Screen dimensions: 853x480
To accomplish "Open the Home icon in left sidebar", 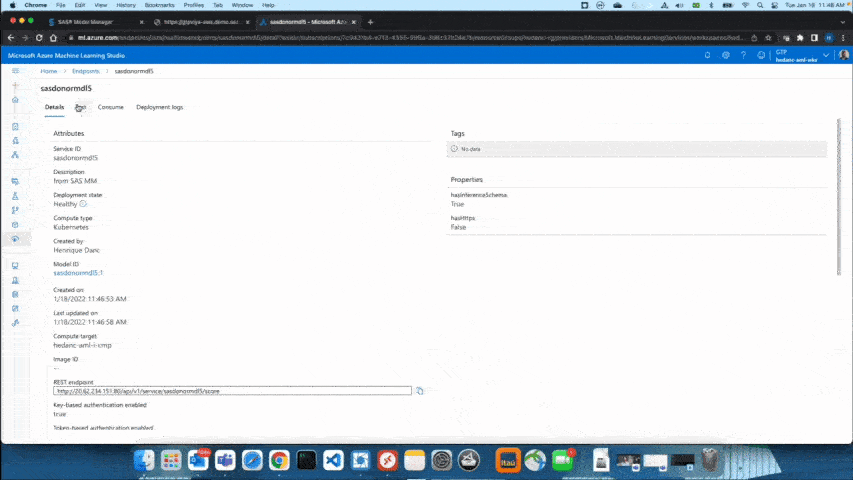I will pos(15,100).
